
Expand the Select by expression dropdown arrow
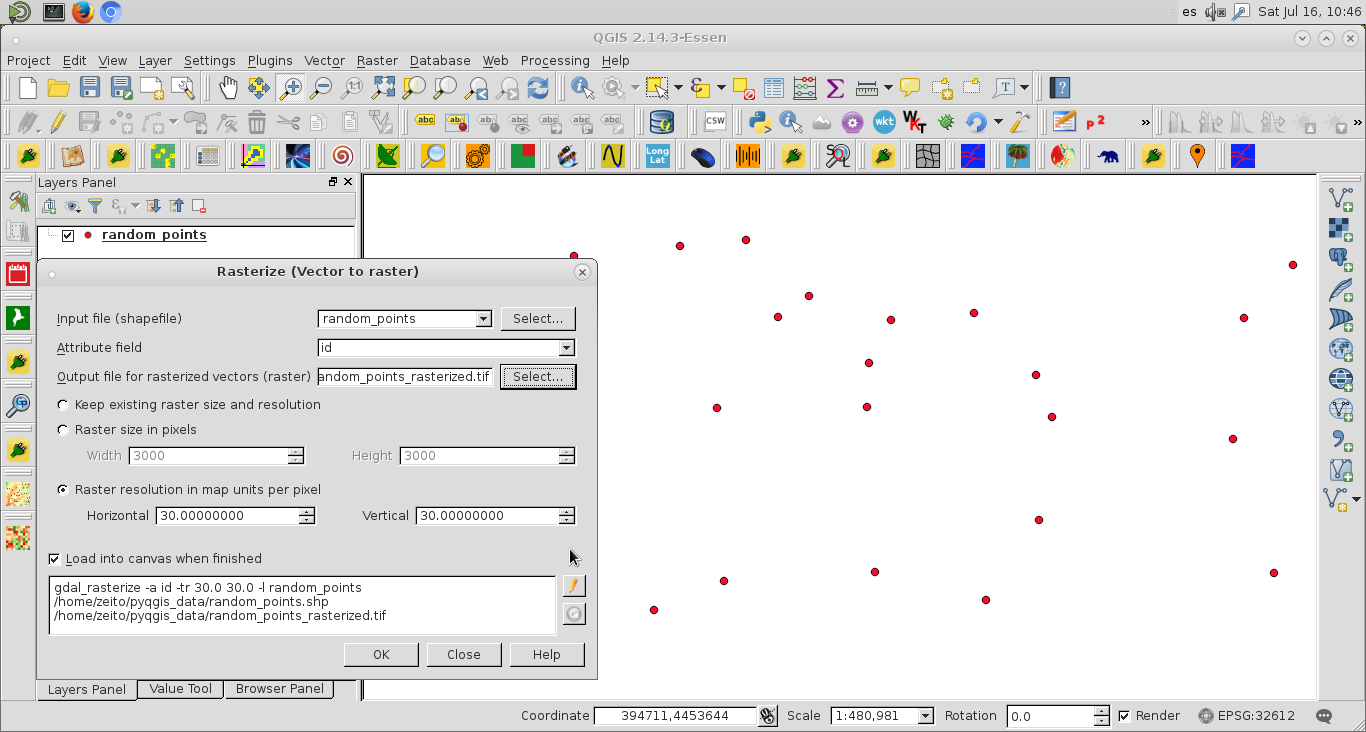[x=720, y=88]
